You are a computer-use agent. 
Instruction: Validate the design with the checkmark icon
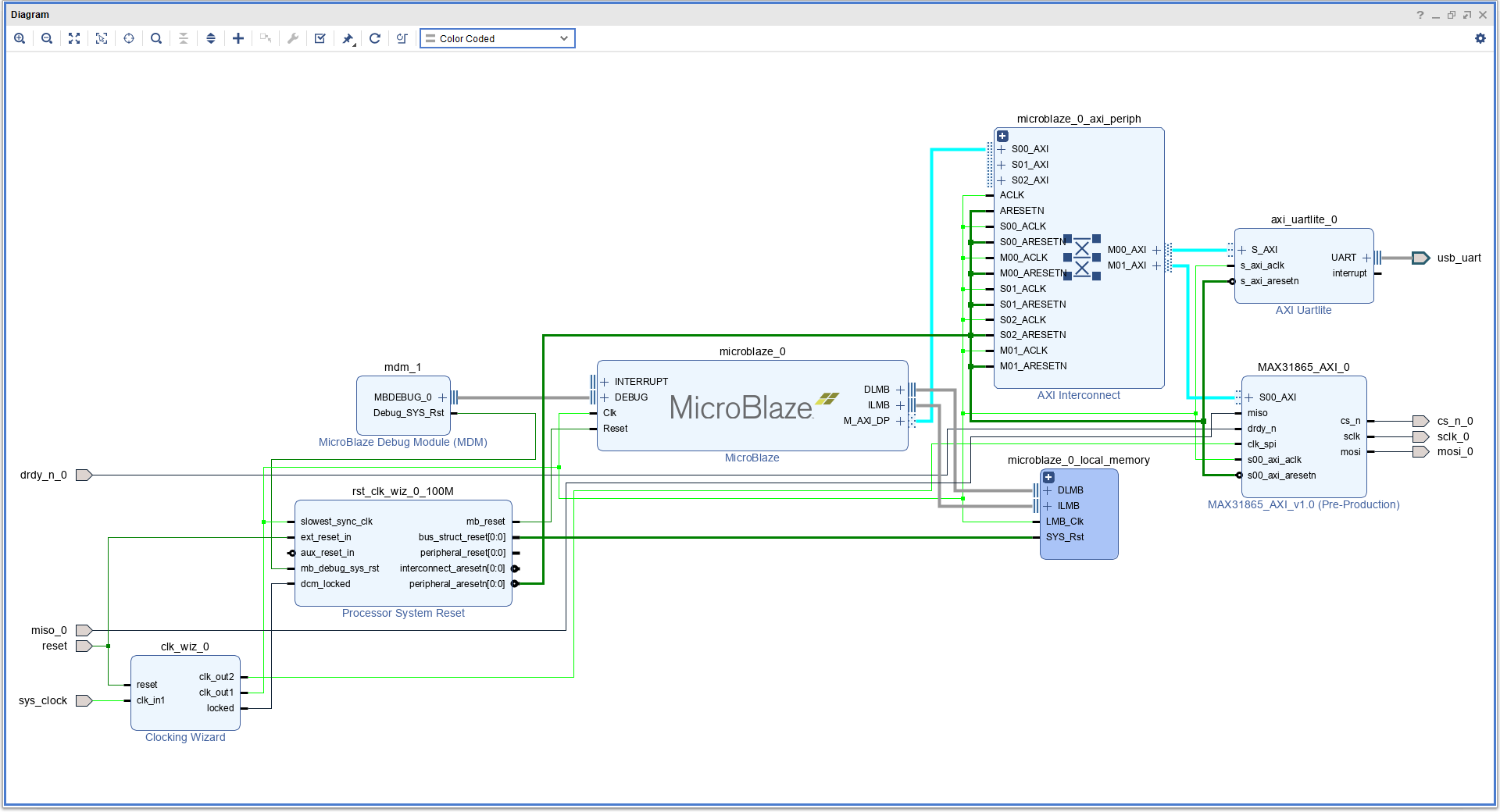click(x=320, y=38)
